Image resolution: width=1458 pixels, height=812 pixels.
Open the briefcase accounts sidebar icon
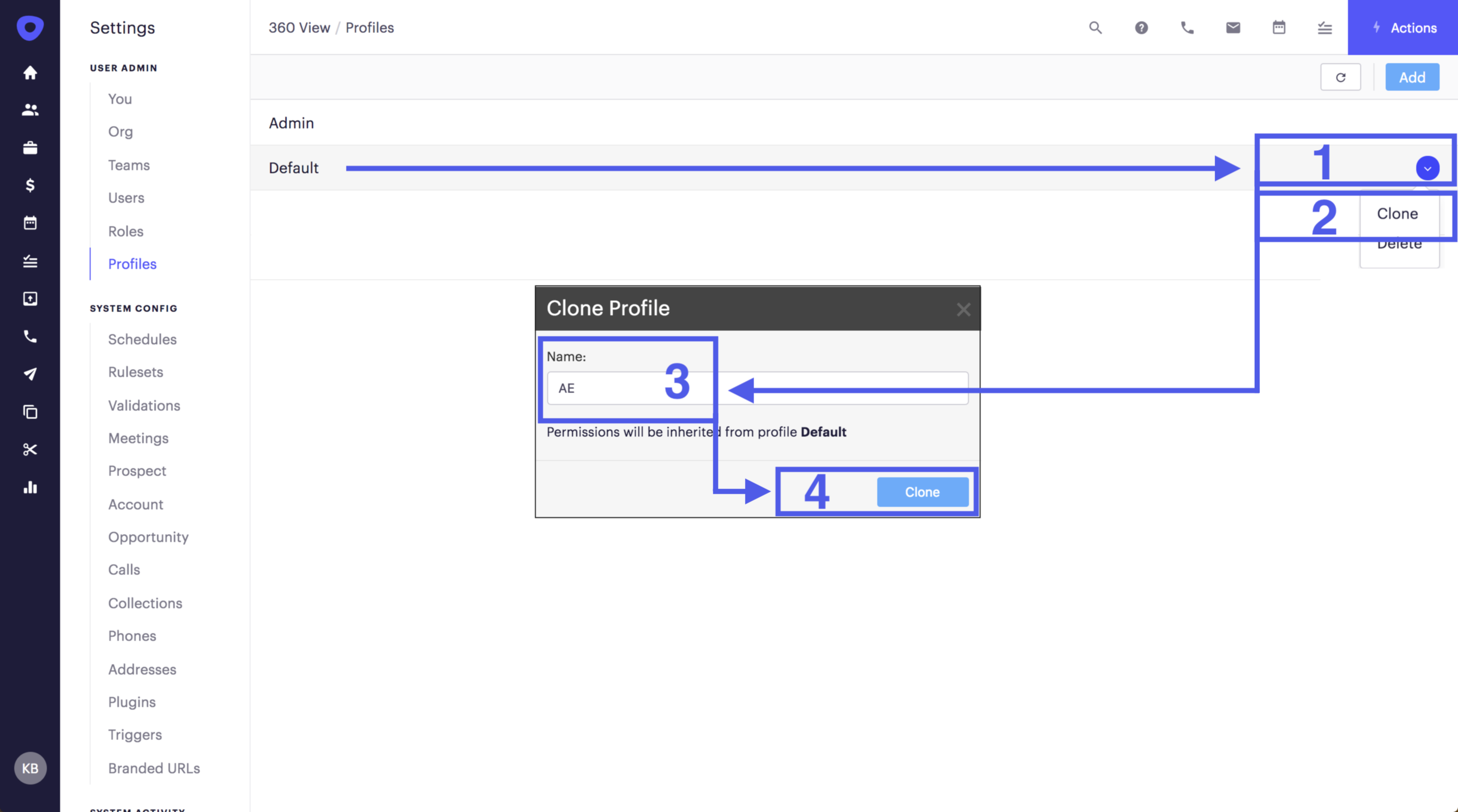click(x=30, y=148)
